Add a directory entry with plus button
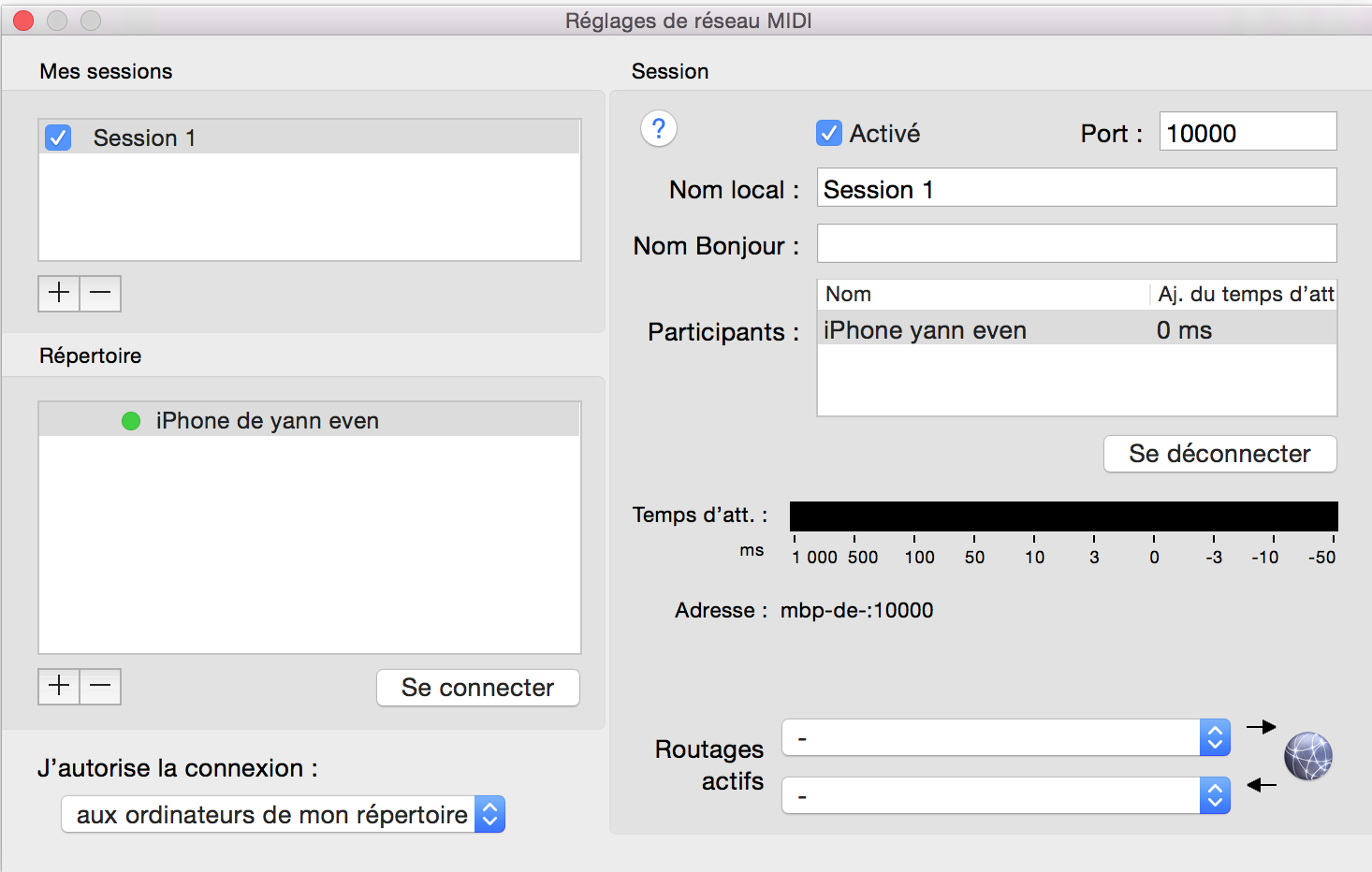 pyautogui.click(x=59, y=686)
